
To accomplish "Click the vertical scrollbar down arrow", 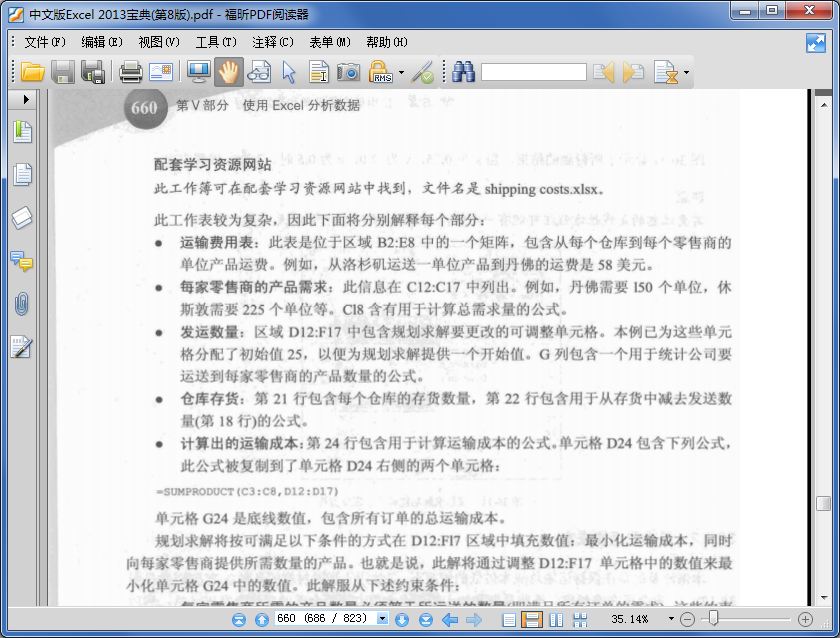I will pyautogui.click(x=824, y=598).
